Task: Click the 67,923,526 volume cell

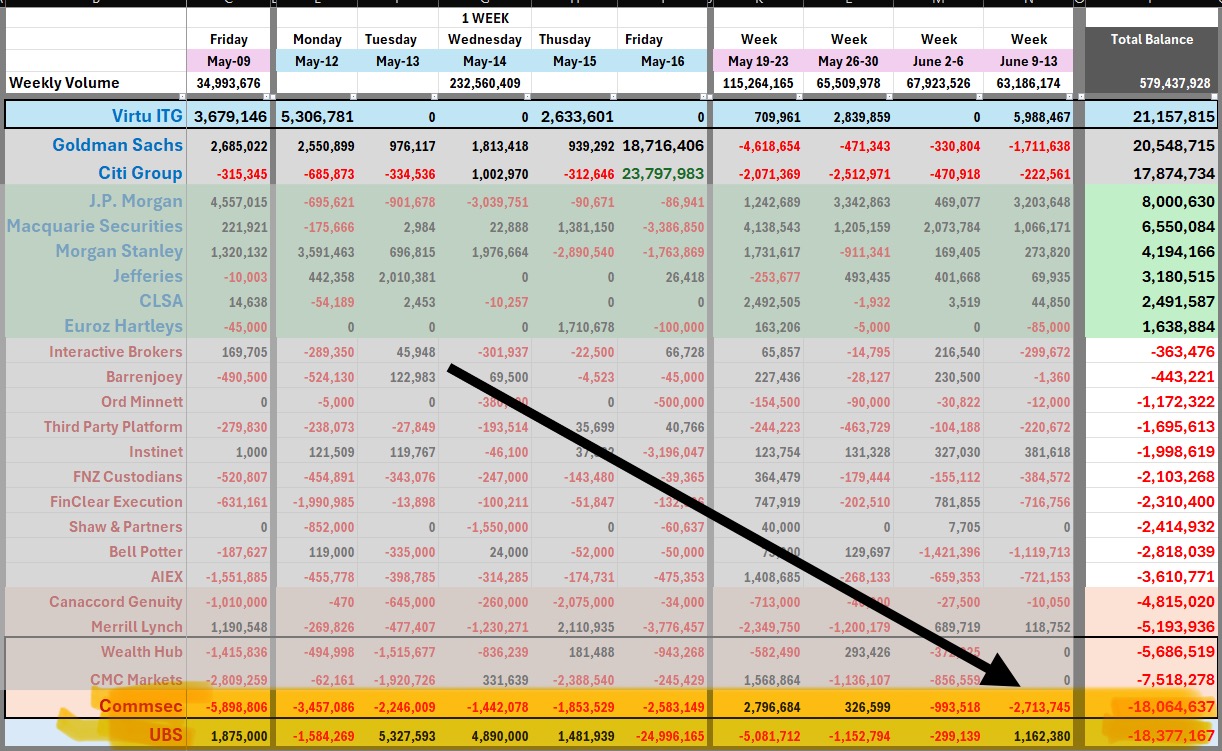Action: [939, 83]
